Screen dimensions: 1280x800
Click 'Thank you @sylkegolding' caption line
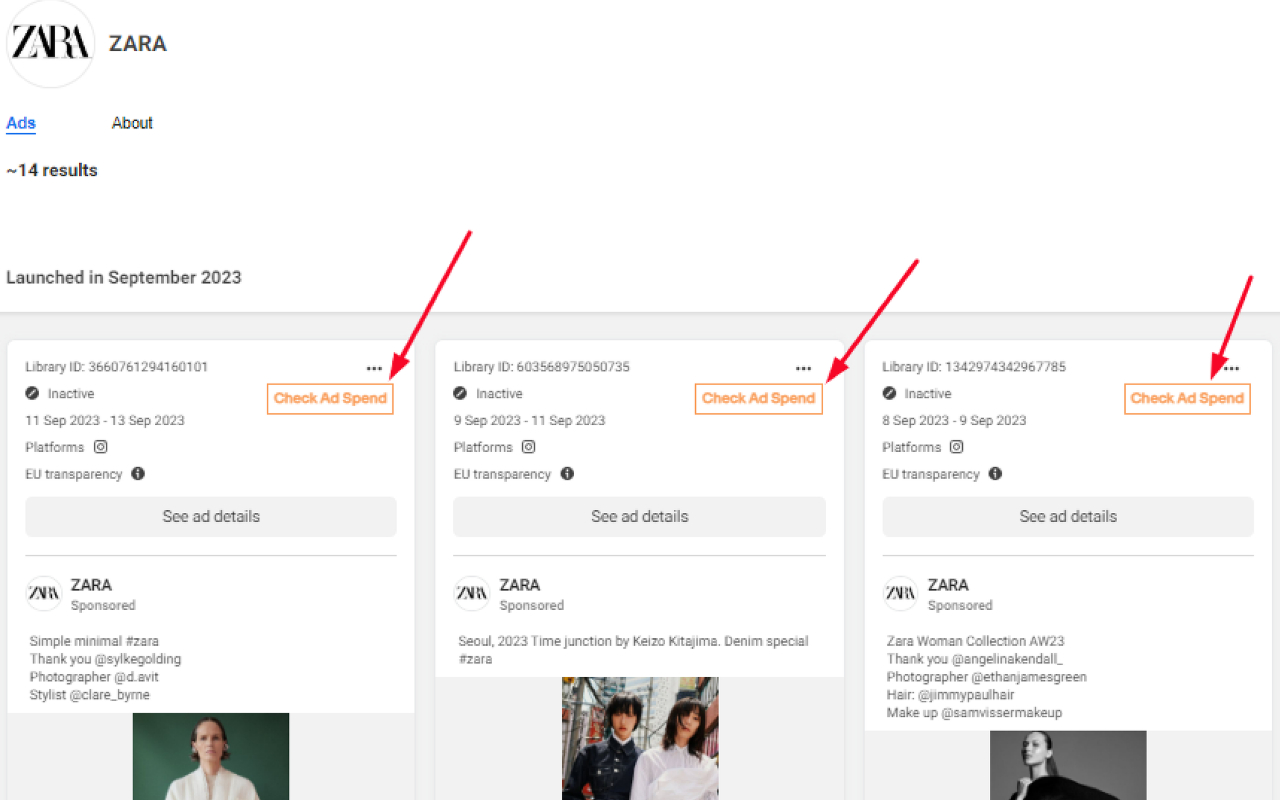tap(105, 659)
